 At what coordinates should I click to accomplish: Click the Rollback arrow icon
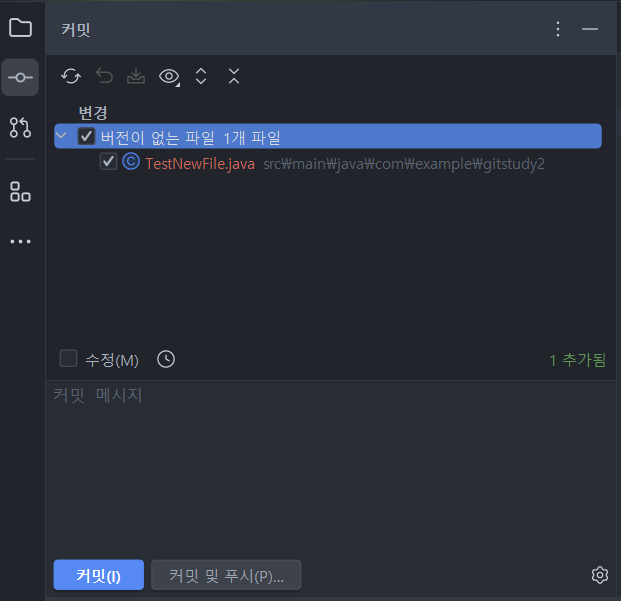tap(104, 76)
